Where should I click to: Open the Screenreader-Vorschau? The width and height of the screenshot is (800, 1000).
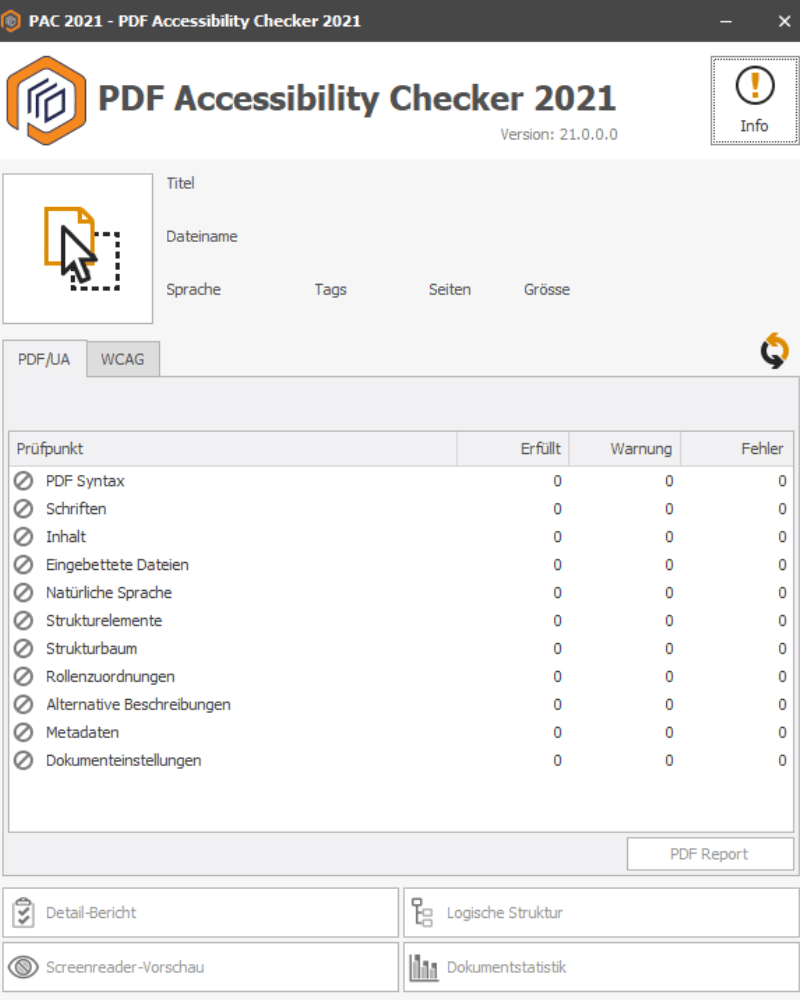coord(200,966)
